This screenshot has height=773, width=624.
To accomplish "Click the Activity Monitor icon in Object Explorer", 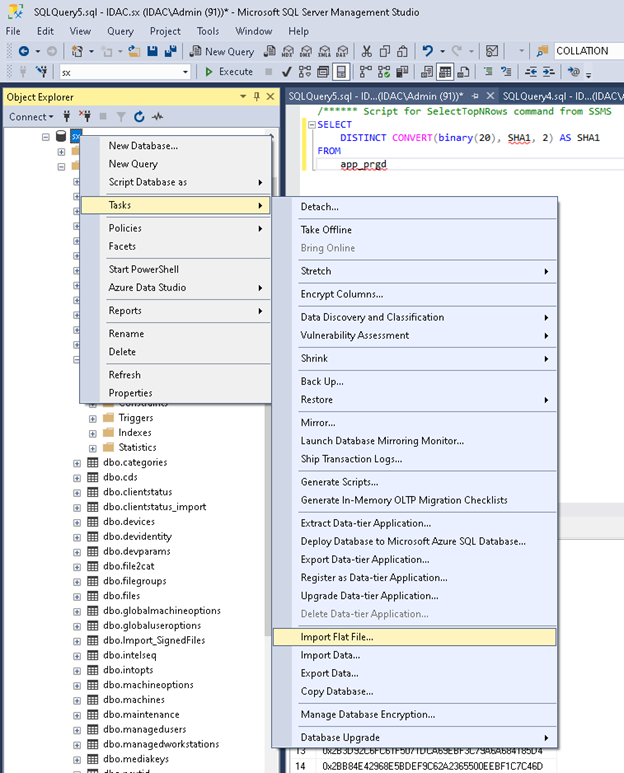I will pos(155,117).
